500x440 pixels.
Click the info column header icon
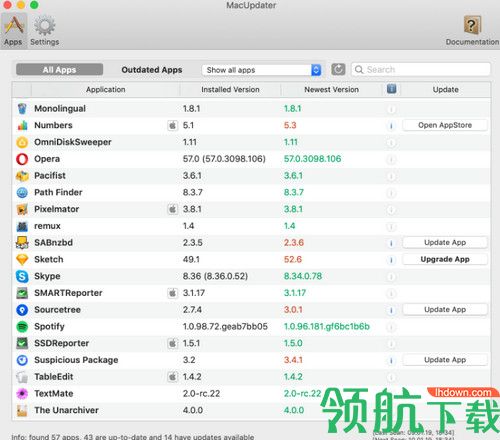pyautogui.click(x=392, y=89)
